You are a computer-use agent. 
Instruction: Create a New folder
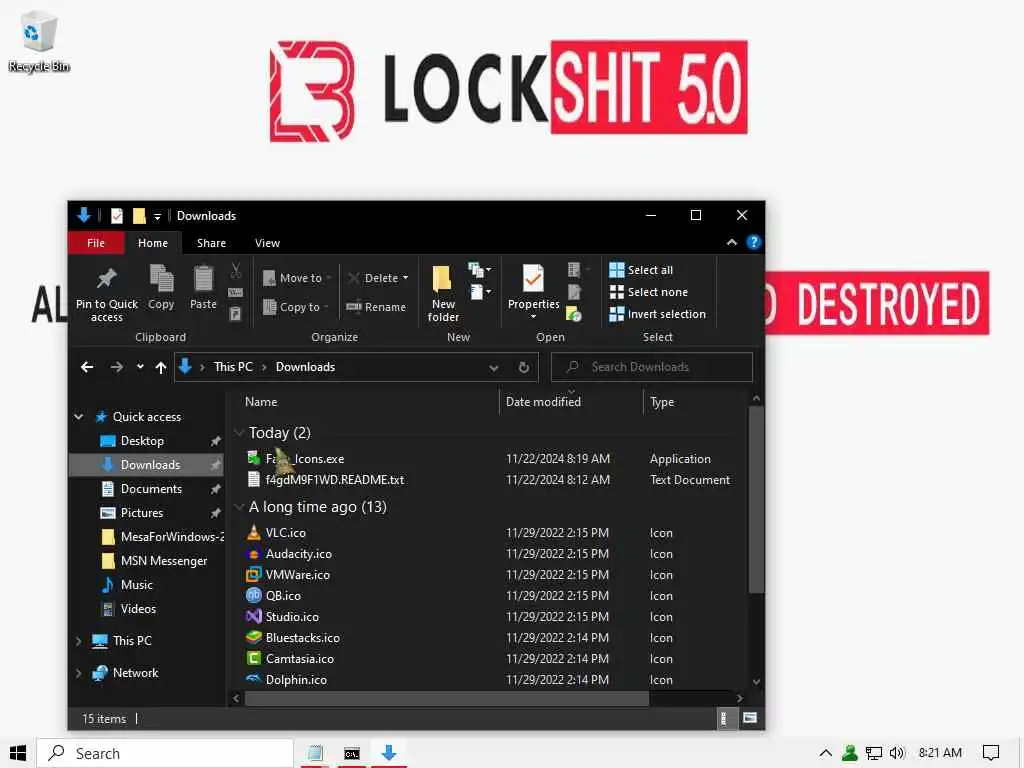(x=443, y=293)
